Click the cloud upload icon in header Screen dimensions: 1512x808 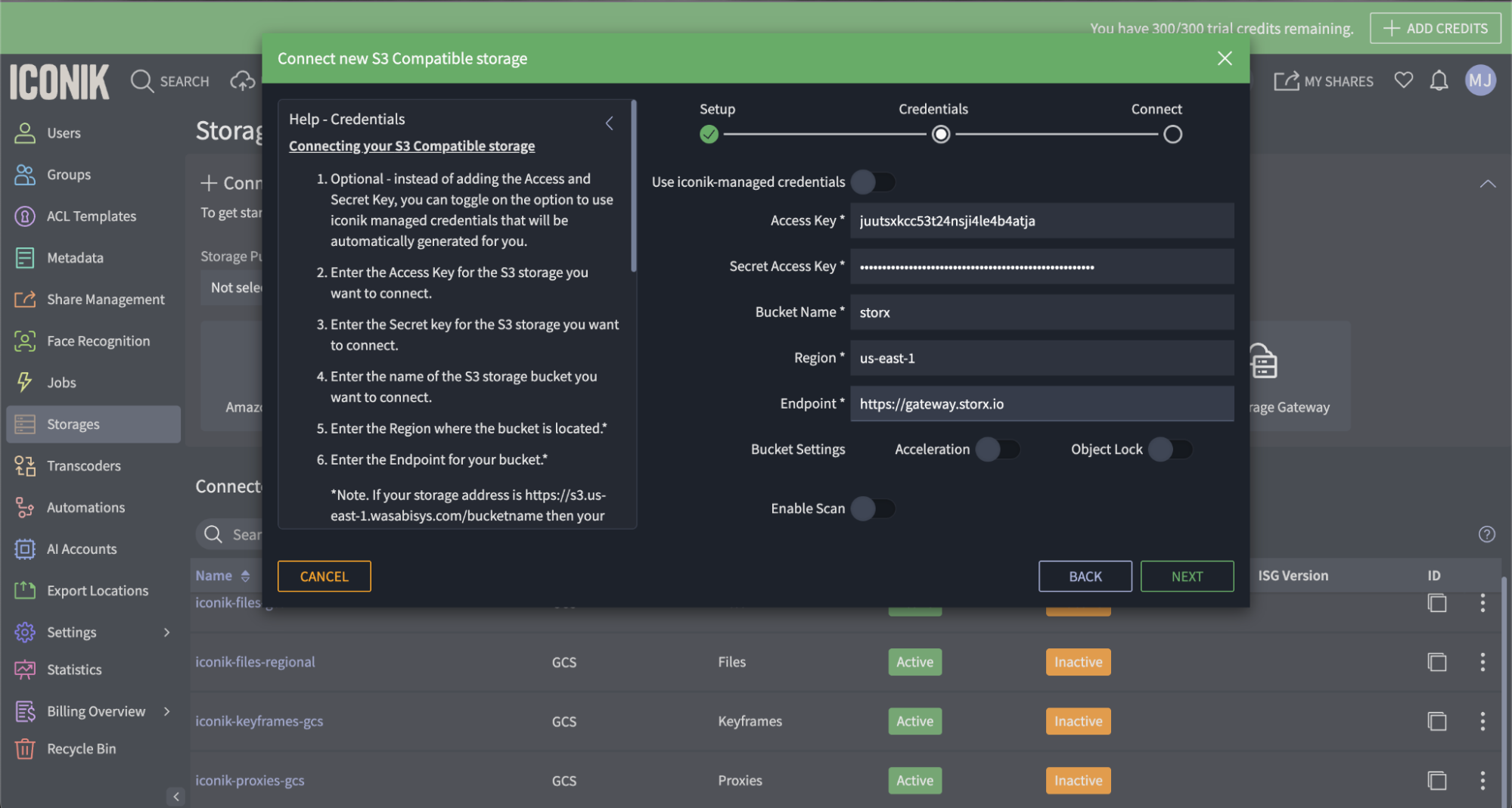243,81
